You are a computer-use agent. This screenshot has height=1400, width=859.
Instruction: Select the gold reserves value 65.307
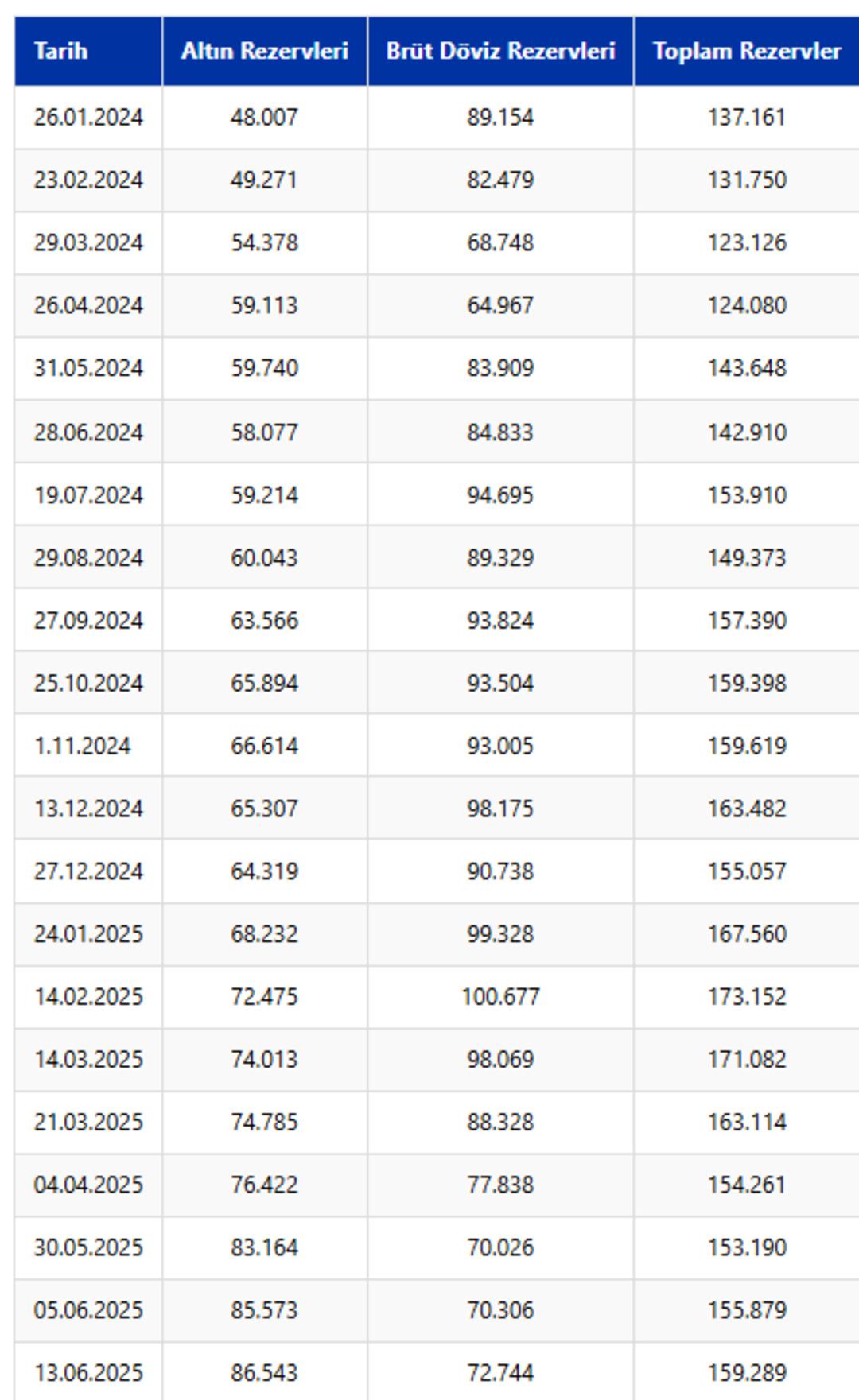coord(264,809)
